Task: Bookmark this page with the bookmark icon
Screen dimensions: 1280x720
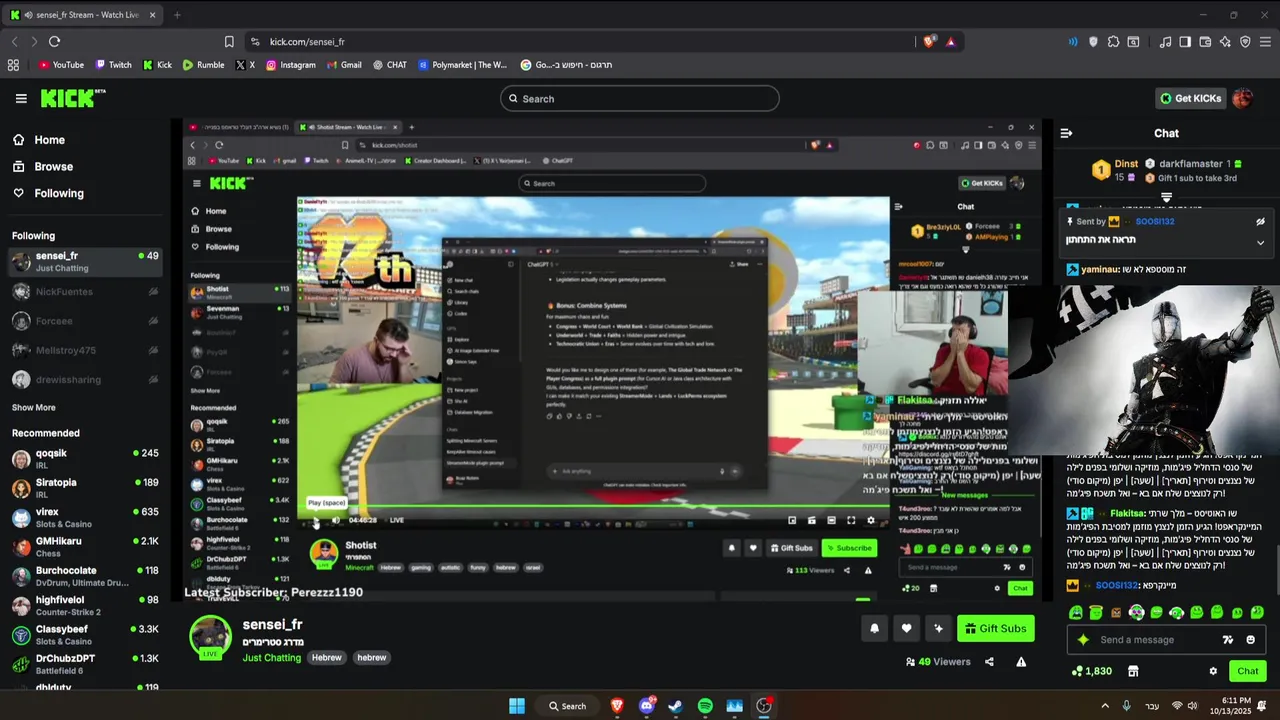Action: point(229,41)
